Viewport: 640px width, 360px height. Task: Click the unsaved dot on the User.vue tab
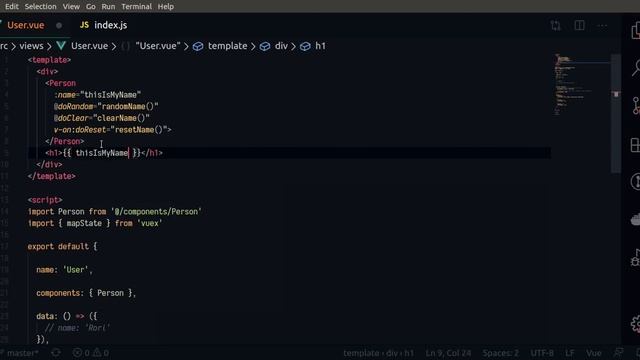pyautogui.click(x=59, y=25)
